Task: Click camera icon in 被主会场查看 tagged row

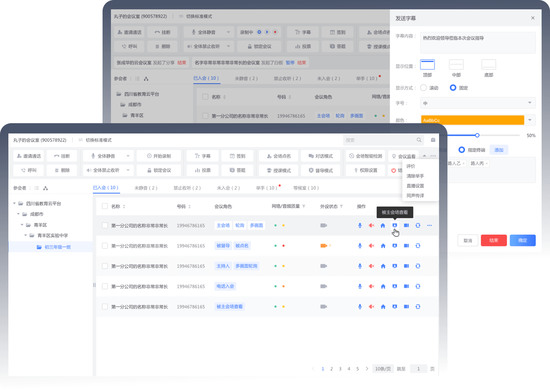Action: tap(406, 307)
